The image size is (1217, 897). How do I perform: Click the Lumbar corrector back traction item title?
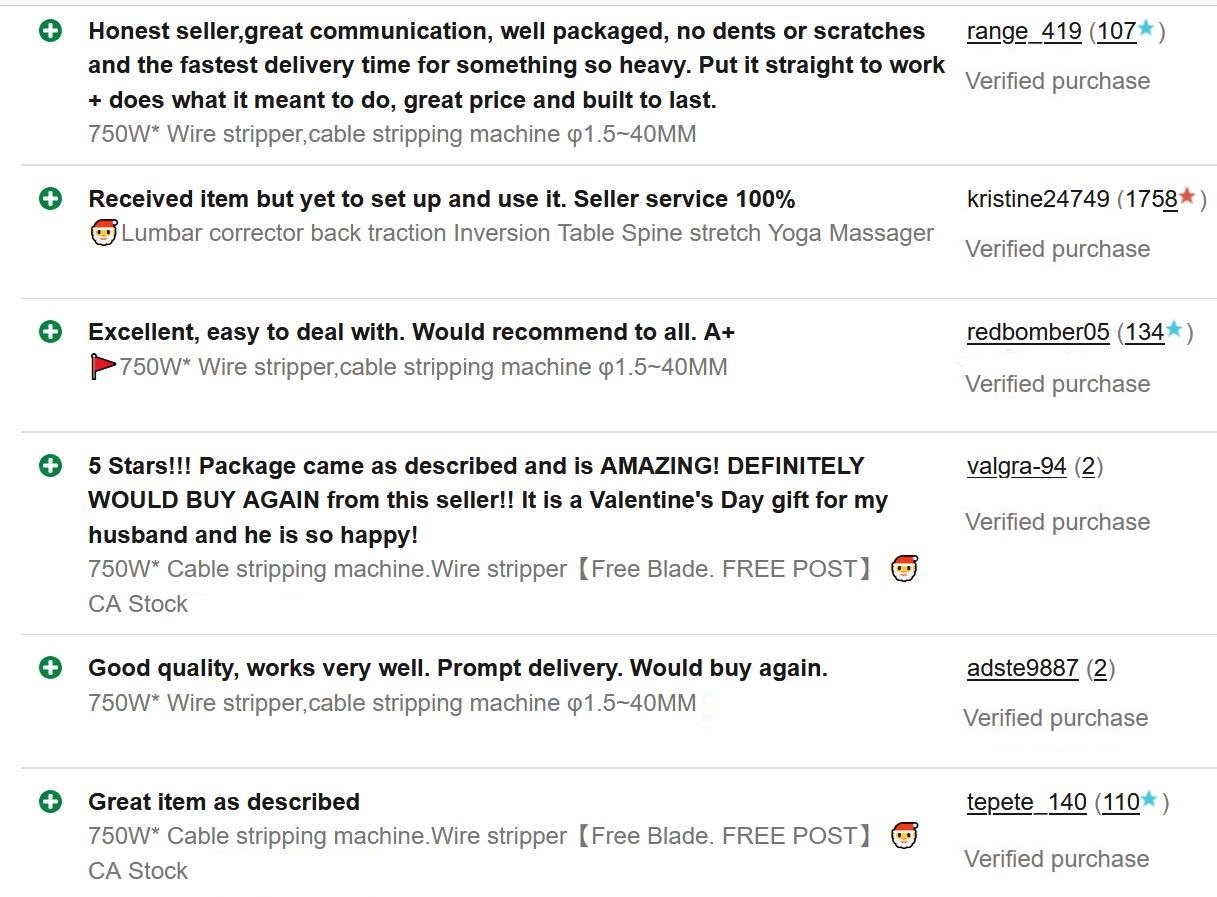(x=527, y=234)
